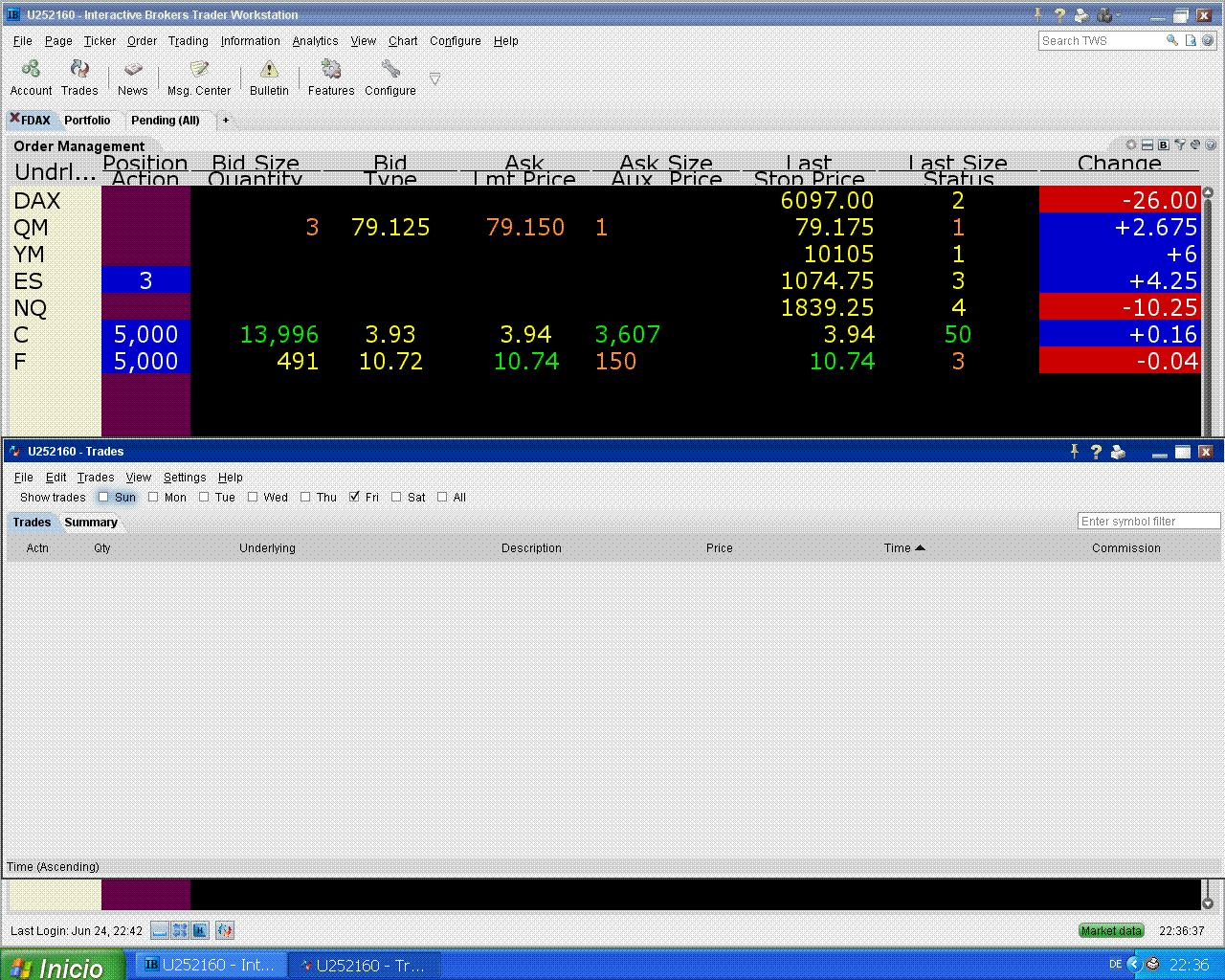This screenshot has width=1225, height=980.
Task: Click the 'B' icon in Order Management
Action: click(1164, 145)
